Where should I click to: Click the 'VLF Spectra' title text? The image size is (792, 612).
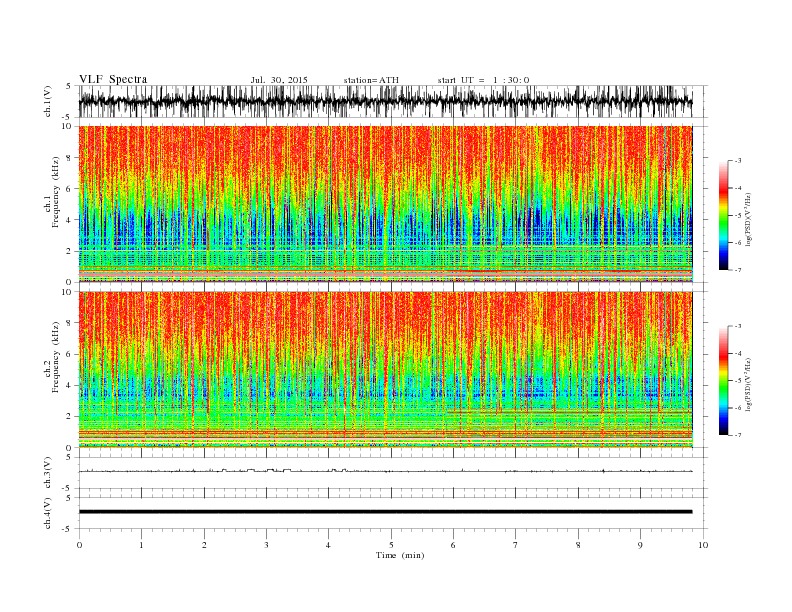[x=113, y=79]
